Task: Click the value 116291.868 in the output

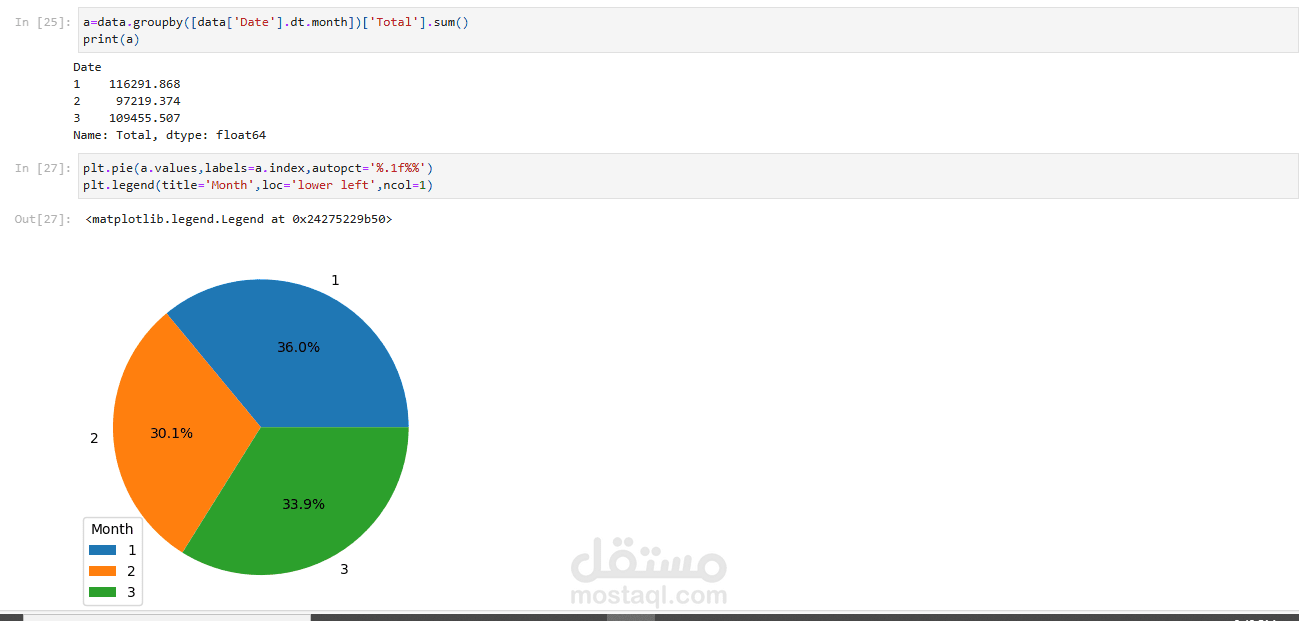Action: [145, 84]
